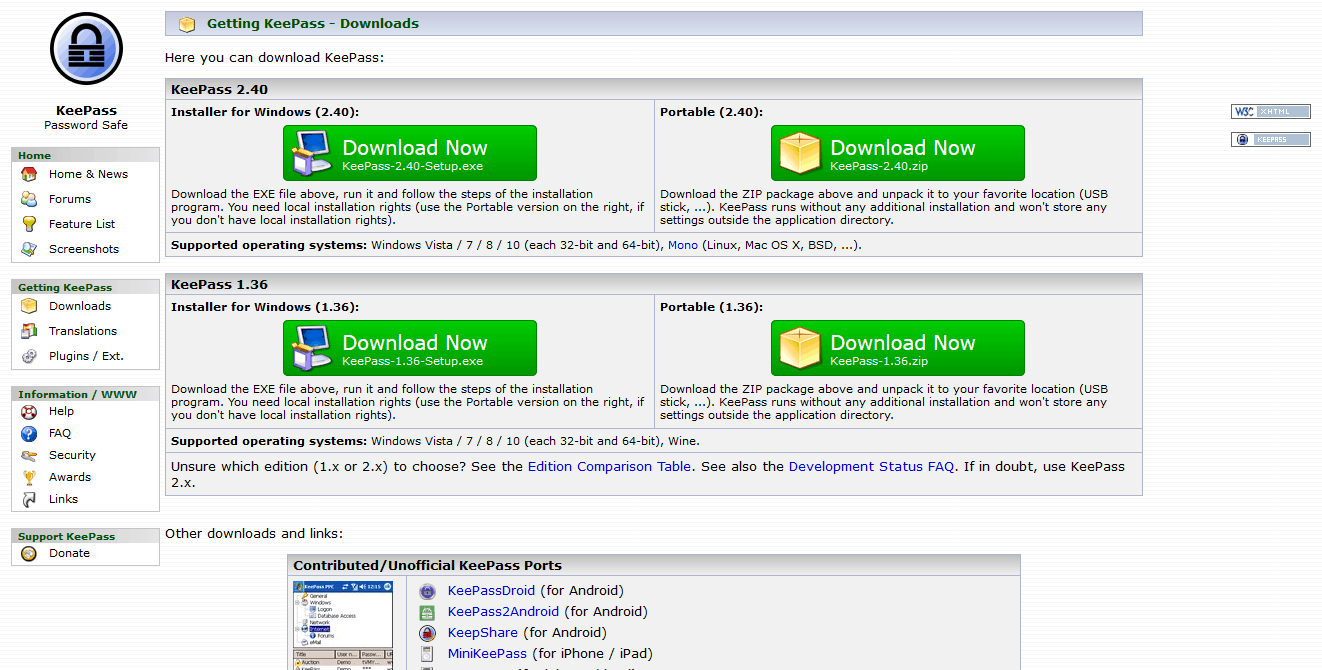Click the icon beside Screenshots
1322x670 pixels.
click(x=29, y=249)
